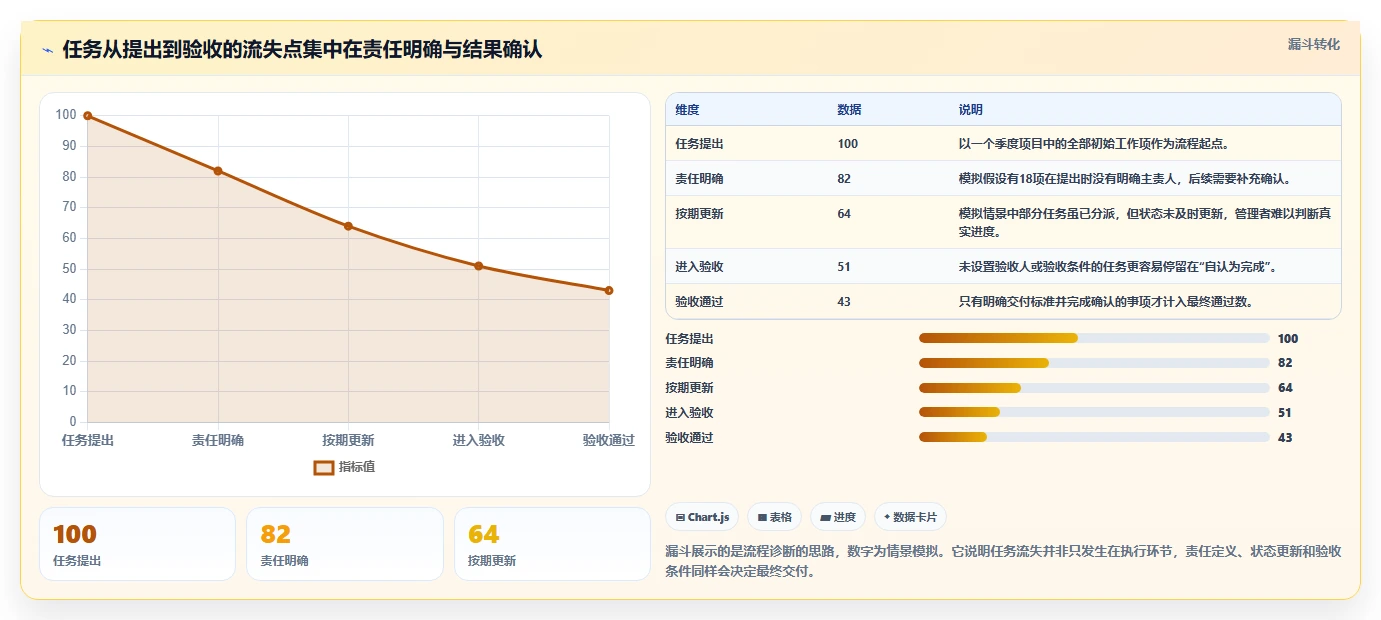Image resolution: width=1381 pixels, height=620 pixels.
Task: Click the description starting 未设置验收人
Action: (x=1117, y=267)
